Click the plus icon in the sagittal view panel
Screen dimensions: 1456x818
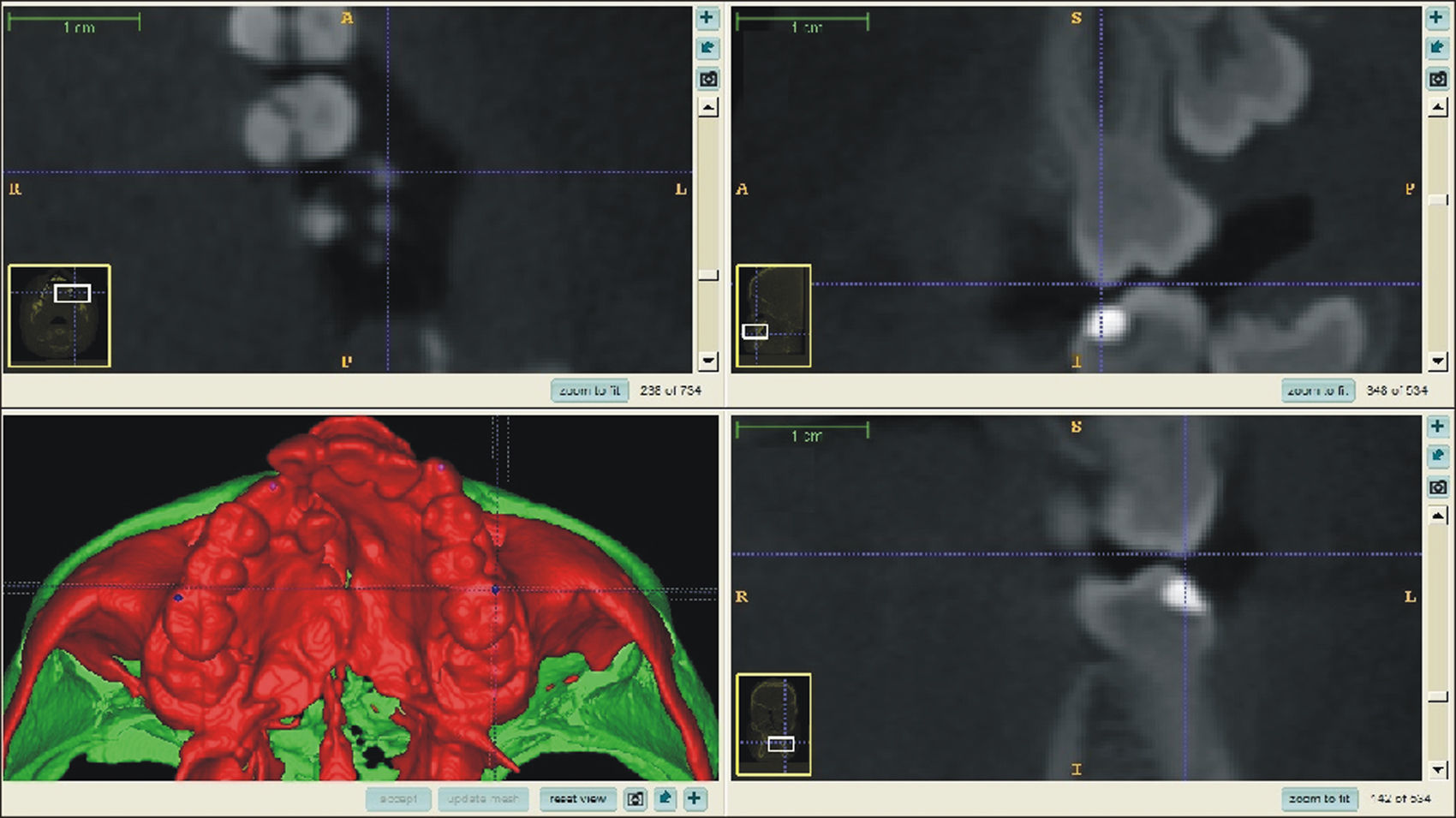(1436, 17)
